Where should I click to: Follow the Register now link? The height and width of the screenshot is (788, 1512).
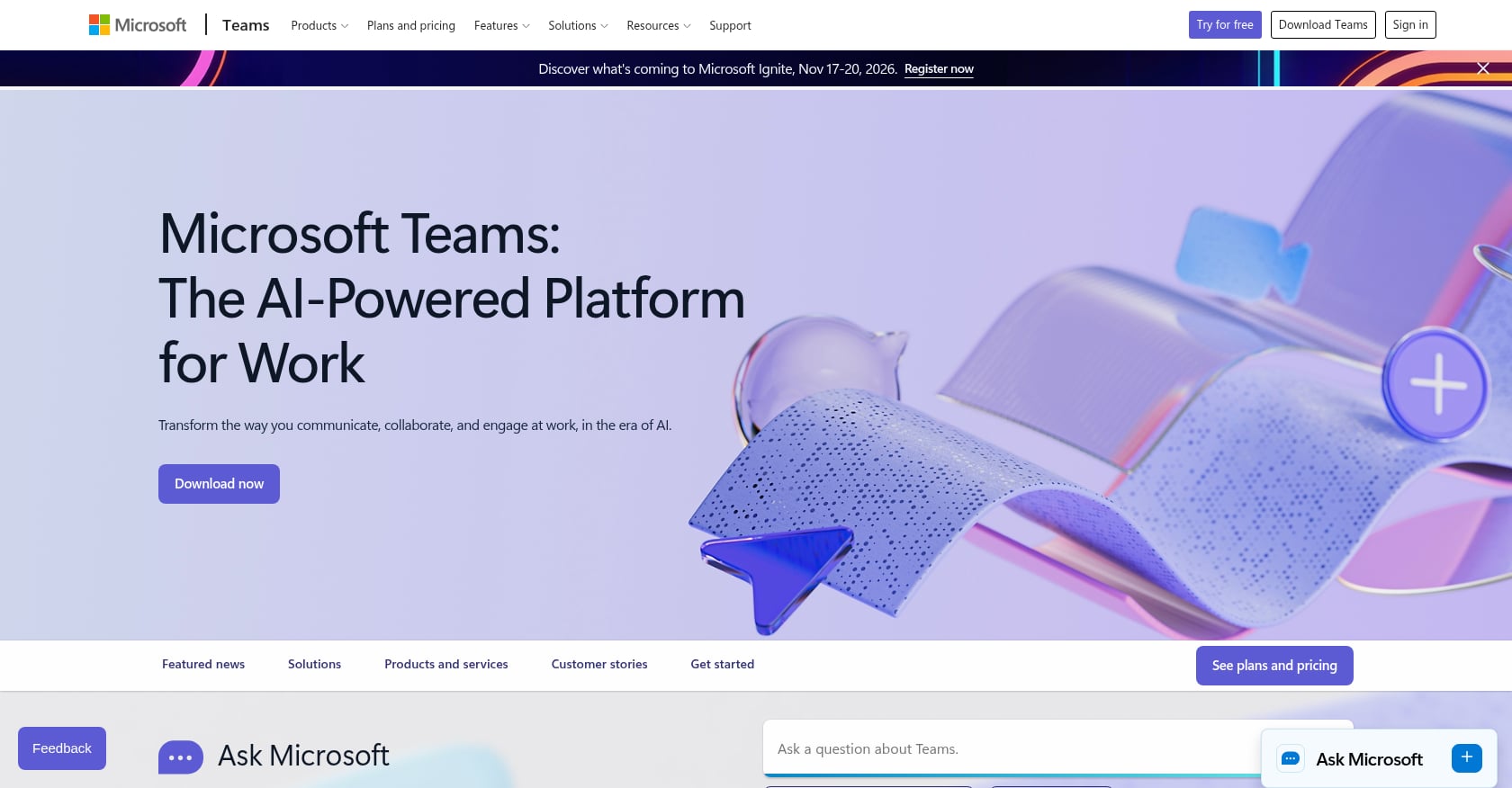pyautogui.click(x=939, y=69)
